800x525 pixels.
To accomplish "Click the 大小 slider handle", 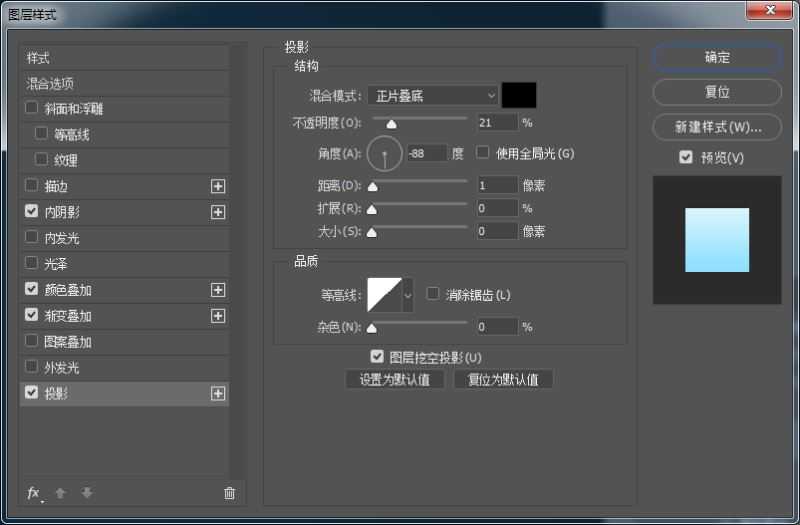I will (x=372, y=233).
